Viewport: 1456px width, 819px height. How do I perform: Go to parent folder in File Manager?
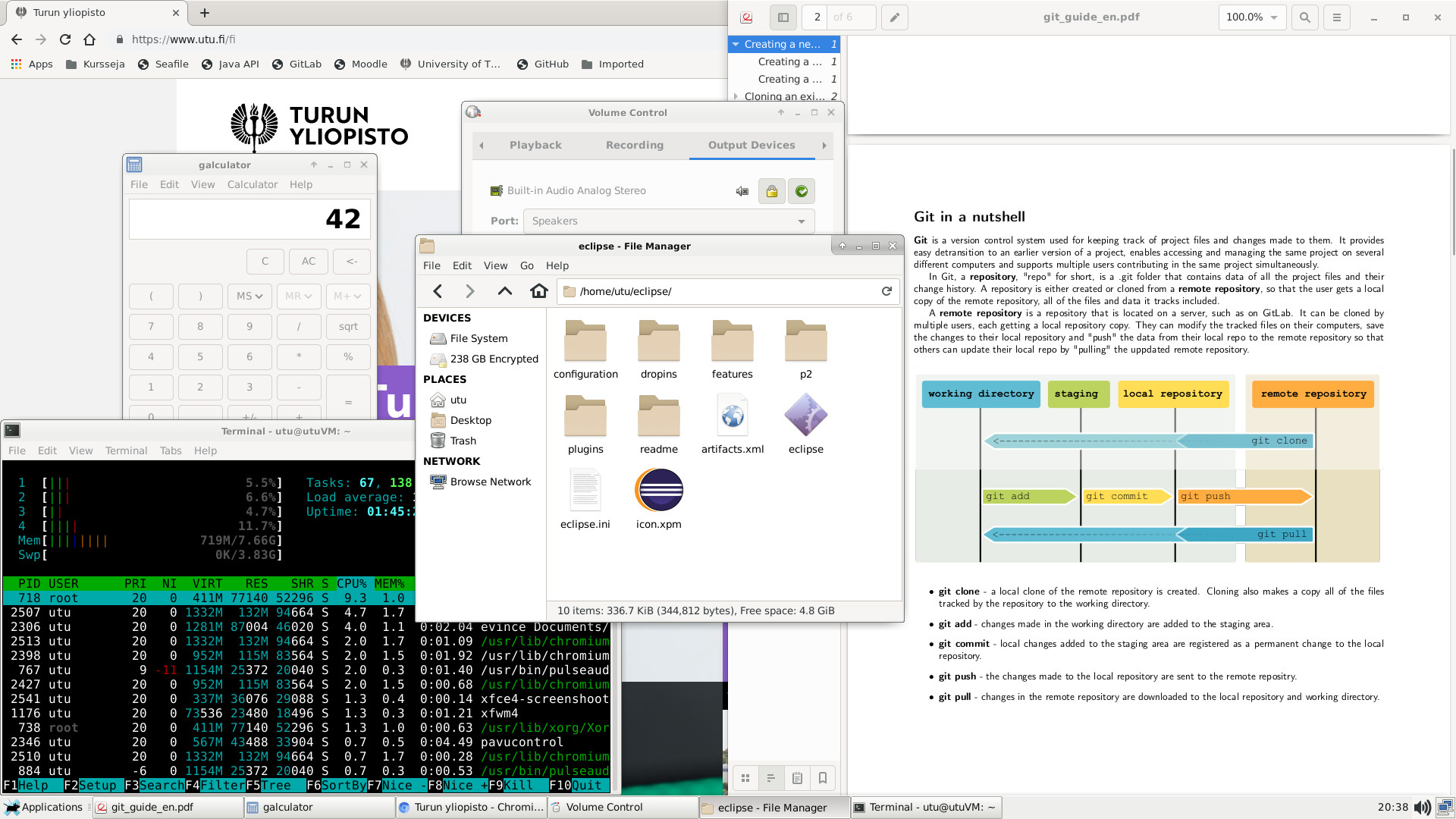pos(504,291)
